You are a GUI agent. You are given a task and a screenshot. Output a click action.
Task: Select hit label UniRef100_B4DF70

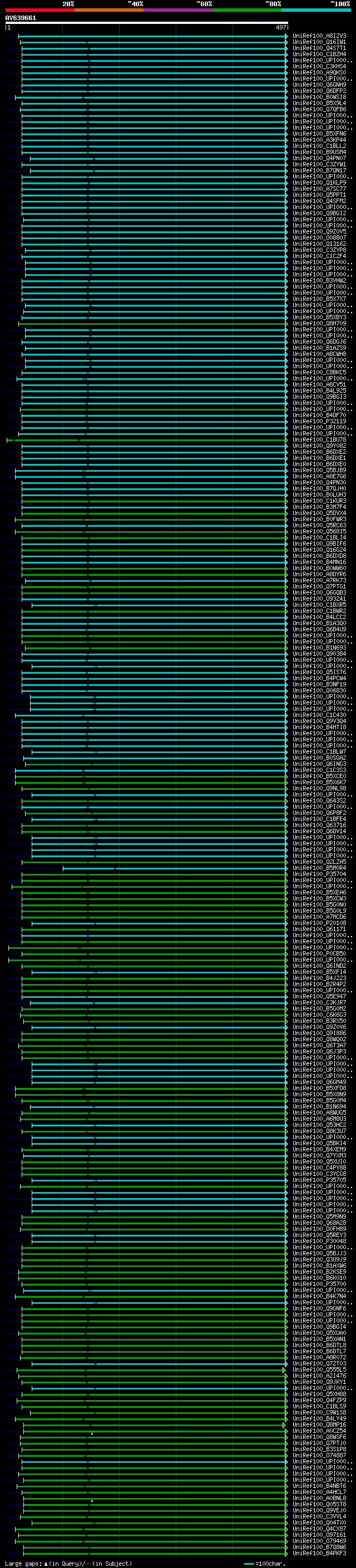[319, 415]
